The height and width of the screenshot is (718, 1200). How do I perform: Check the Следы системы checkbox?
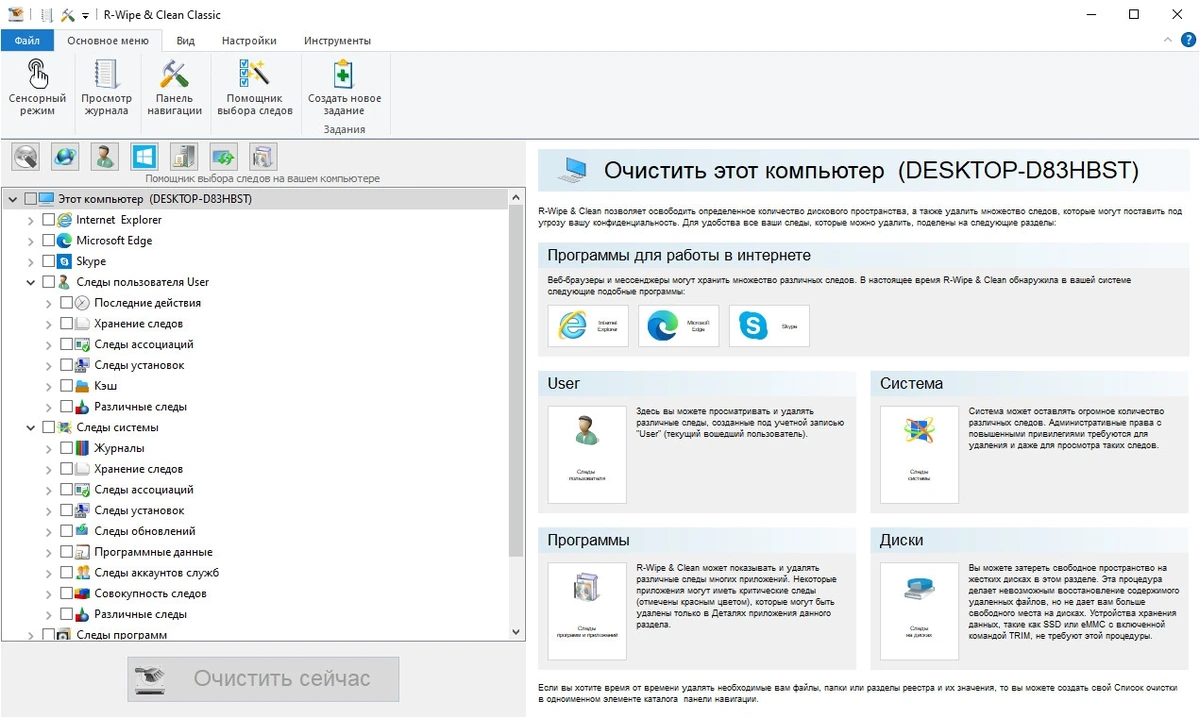pyautogui.click(x=48, y=427)
